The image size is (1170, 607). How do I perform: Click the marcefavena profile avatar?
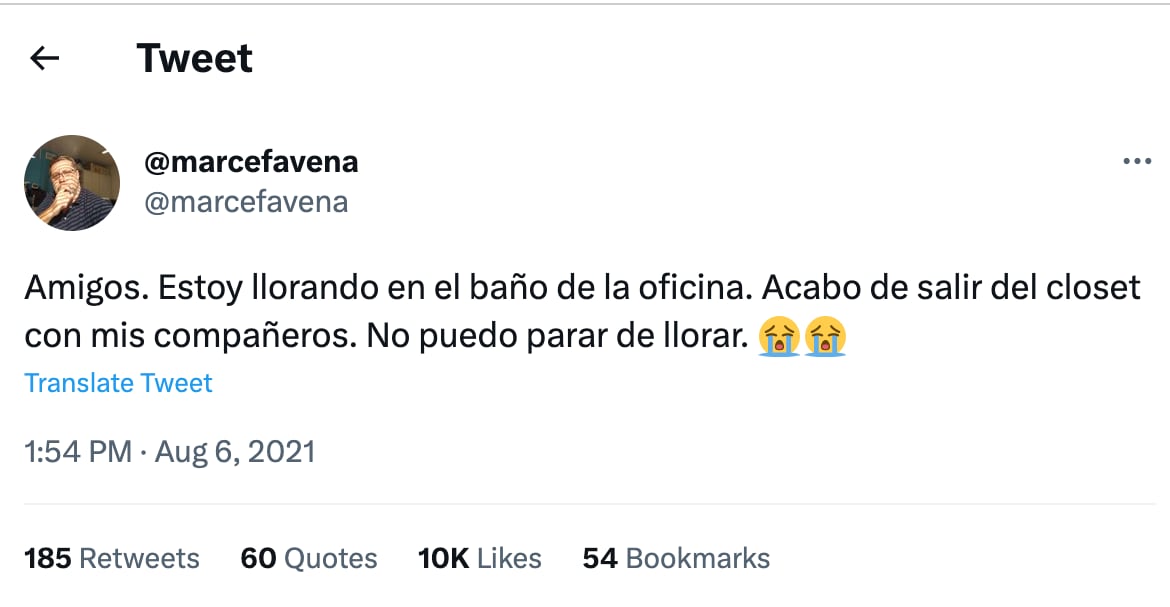(72, 183)
